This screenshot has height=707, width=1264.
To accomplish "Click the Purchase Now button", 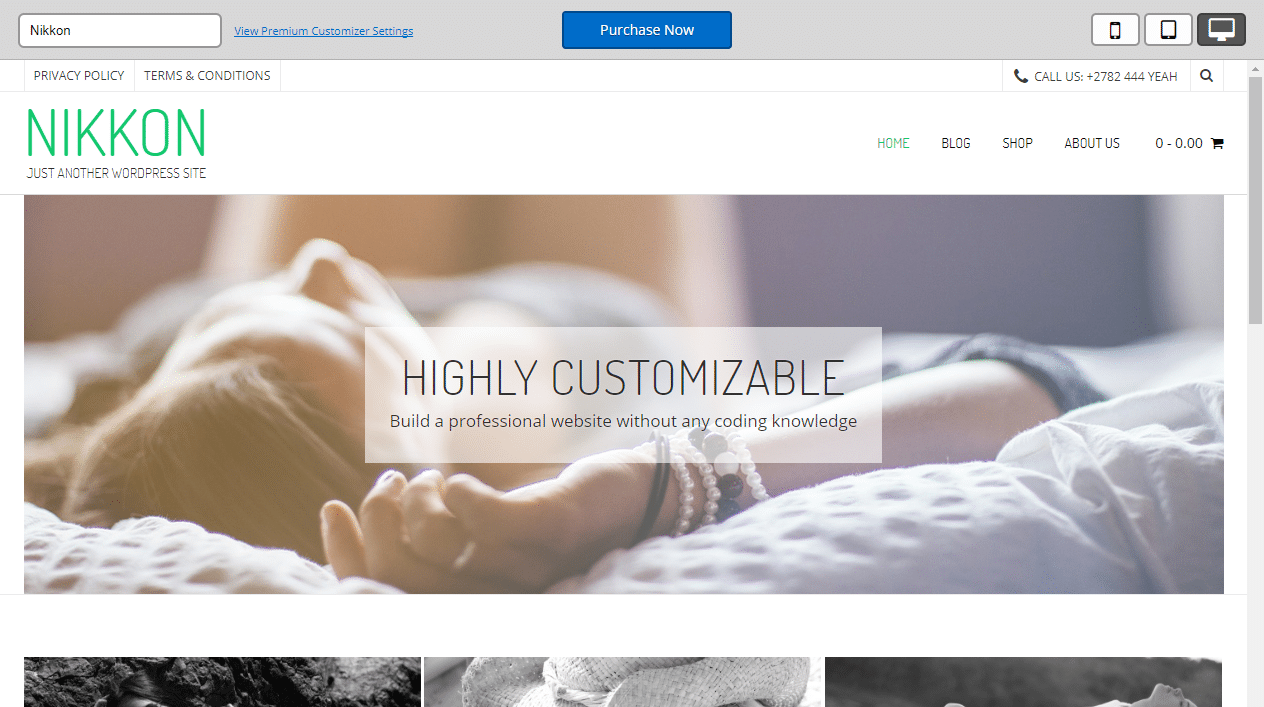I will (x=647, y=30).
